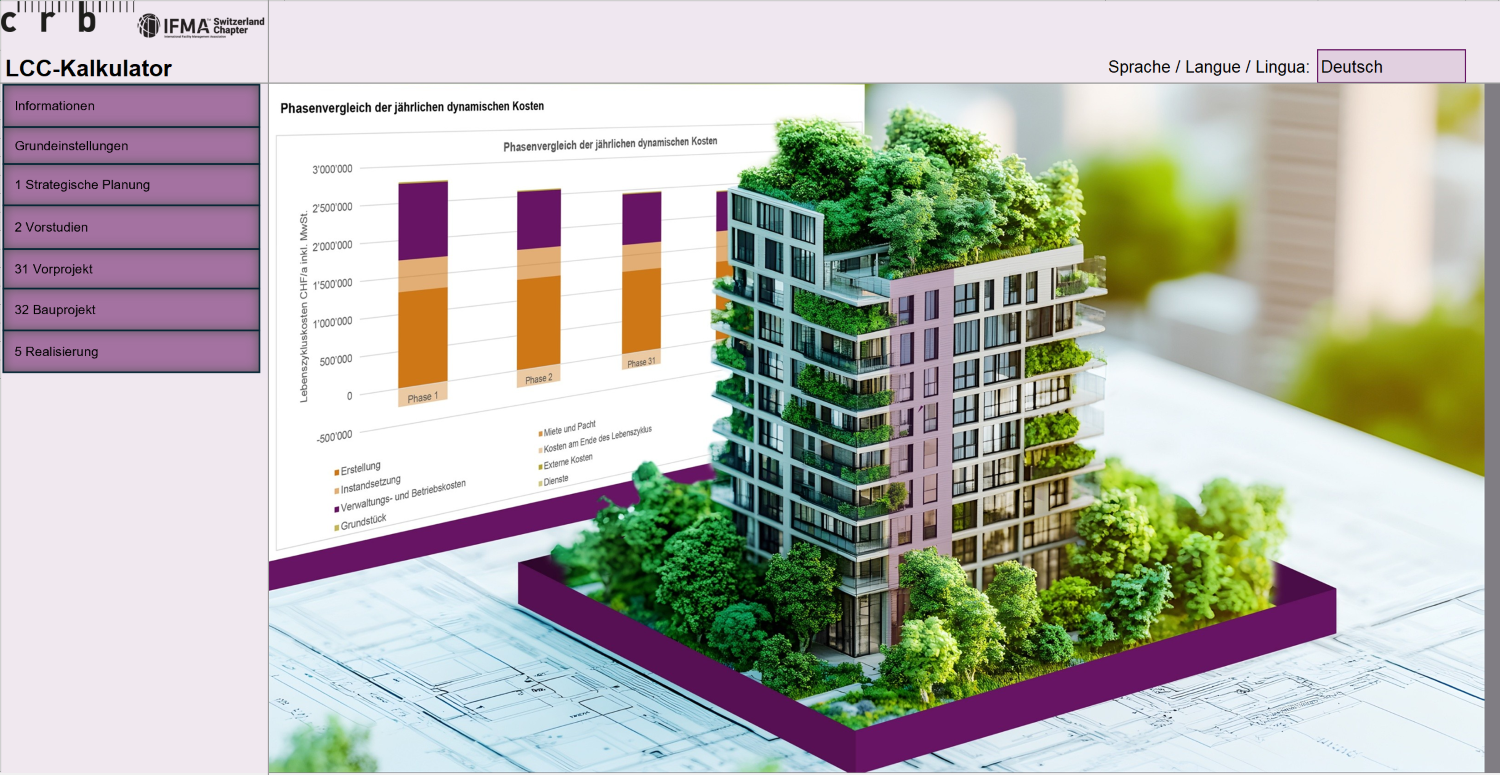The image size is (1500, 775).
Task: Select 32 Bauprojekt in the sidebar
Action: [131, 310]
